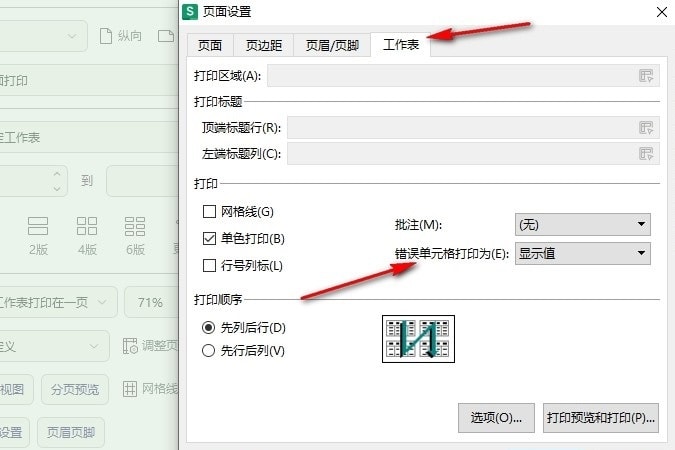Enable the 网格线(G) checkbox
Image resolution: width=675 pixels, height=450 pixels.
tap(209, 211)
